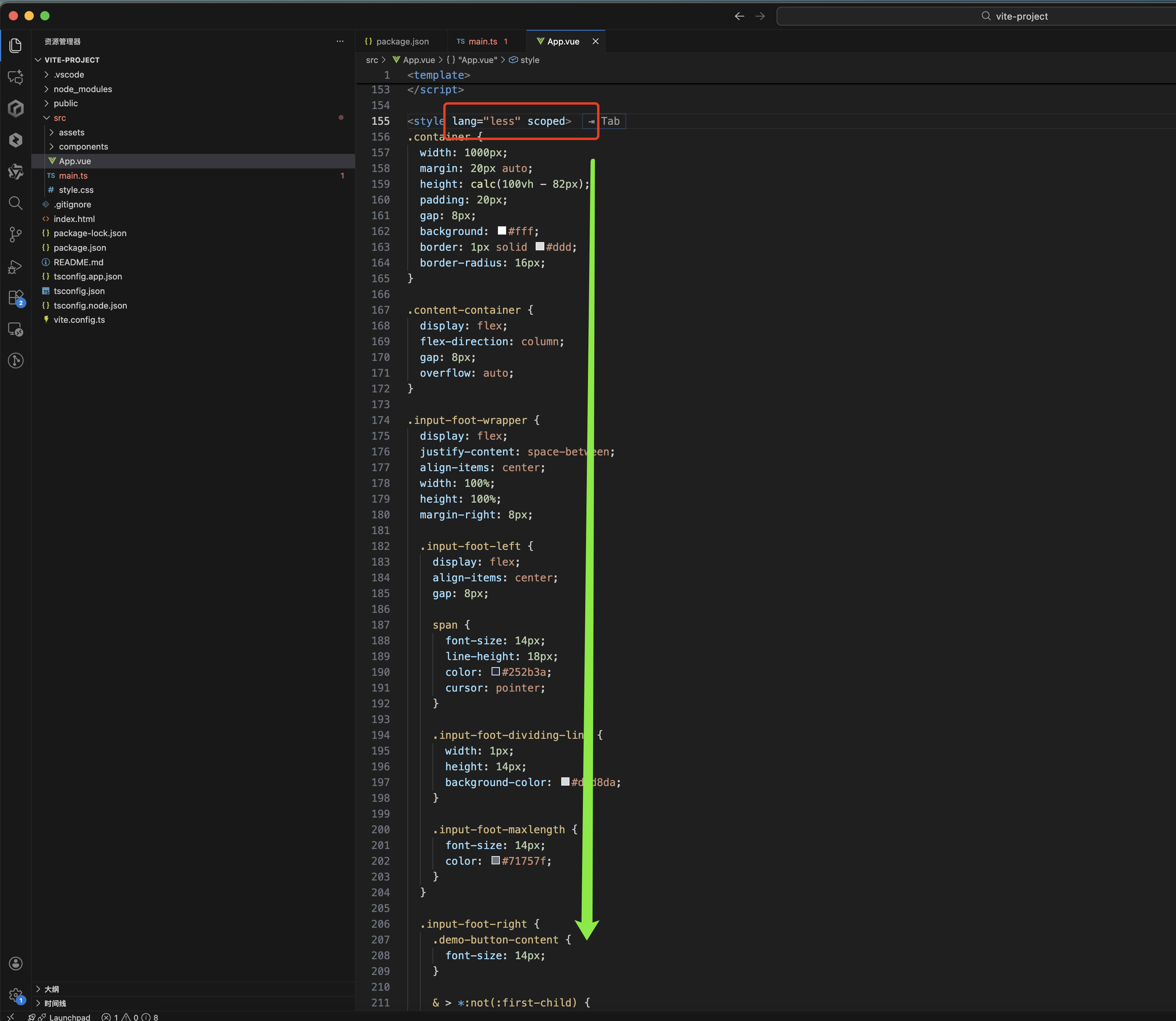The height and width of the screenshot is (1021, 1176).
Task: Open the Extensions view with badge
Action: tap(15, 298)
